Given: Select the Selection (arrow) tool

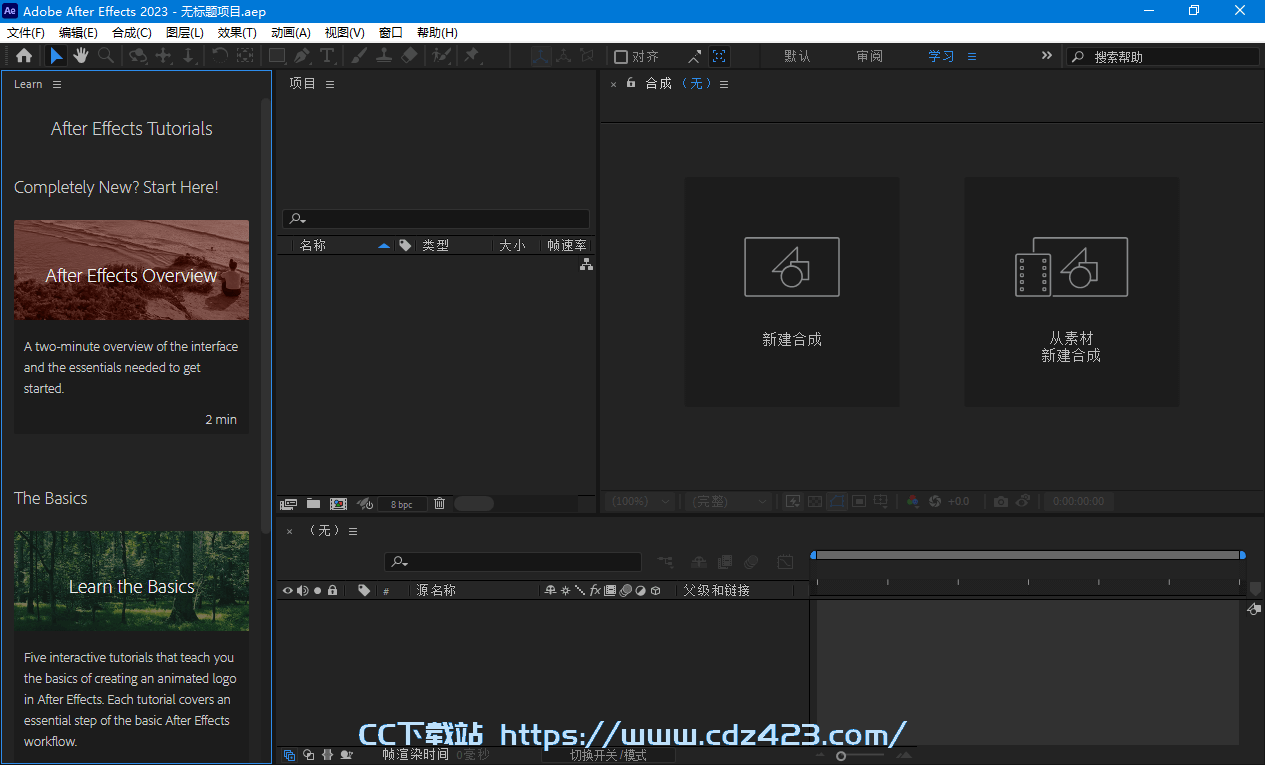Looking at the screenshot, I should 56,56.
